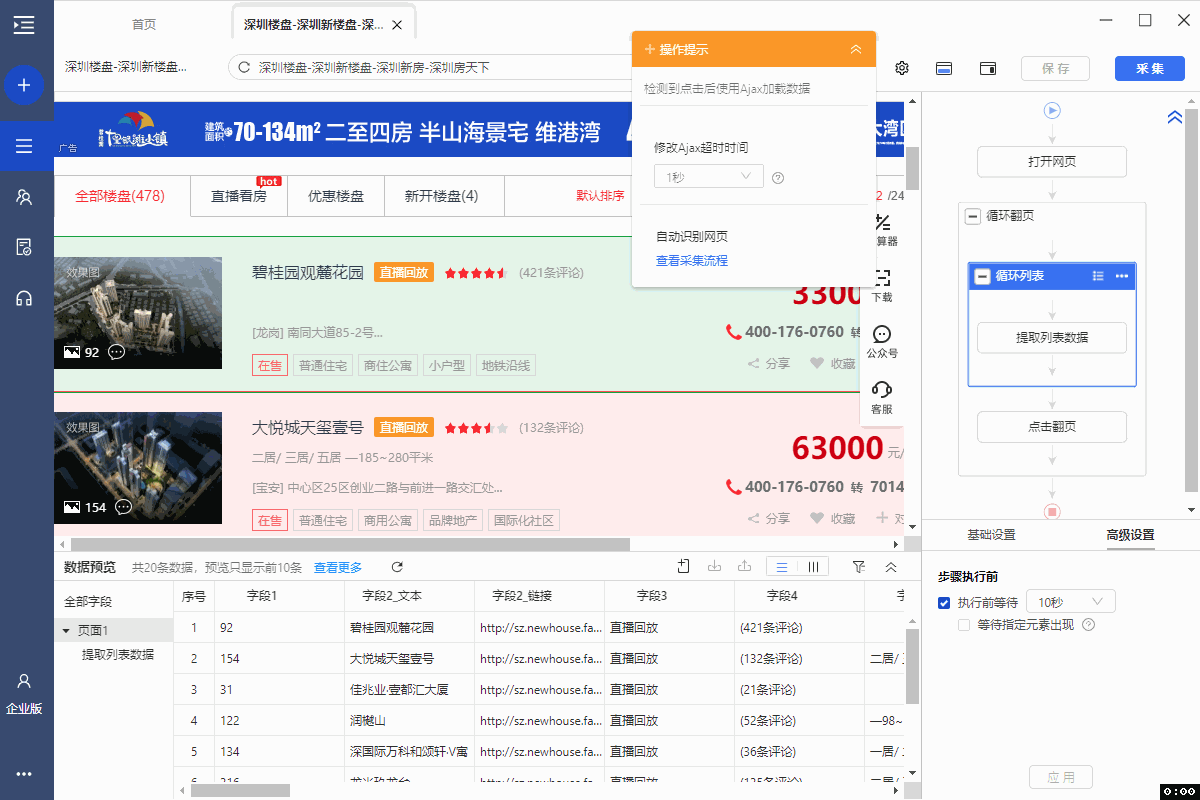Switch to the 基础设置 tab

tap(991, 535)
